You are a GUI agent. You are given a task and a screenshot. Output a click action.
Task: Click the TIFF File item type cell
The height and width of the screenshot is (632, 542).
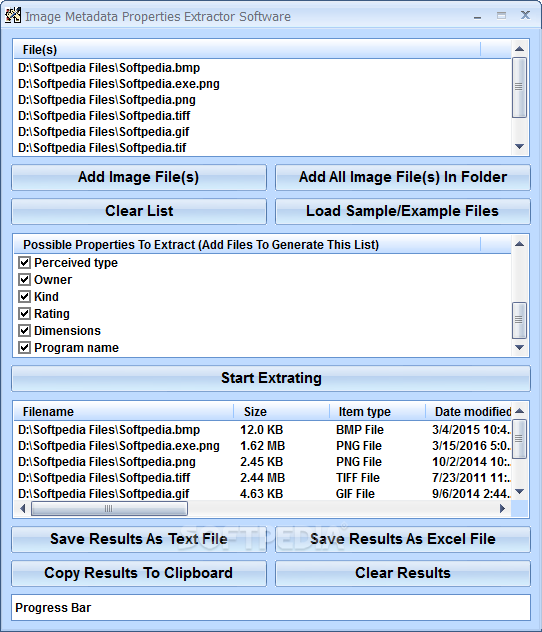click(358, 478)
